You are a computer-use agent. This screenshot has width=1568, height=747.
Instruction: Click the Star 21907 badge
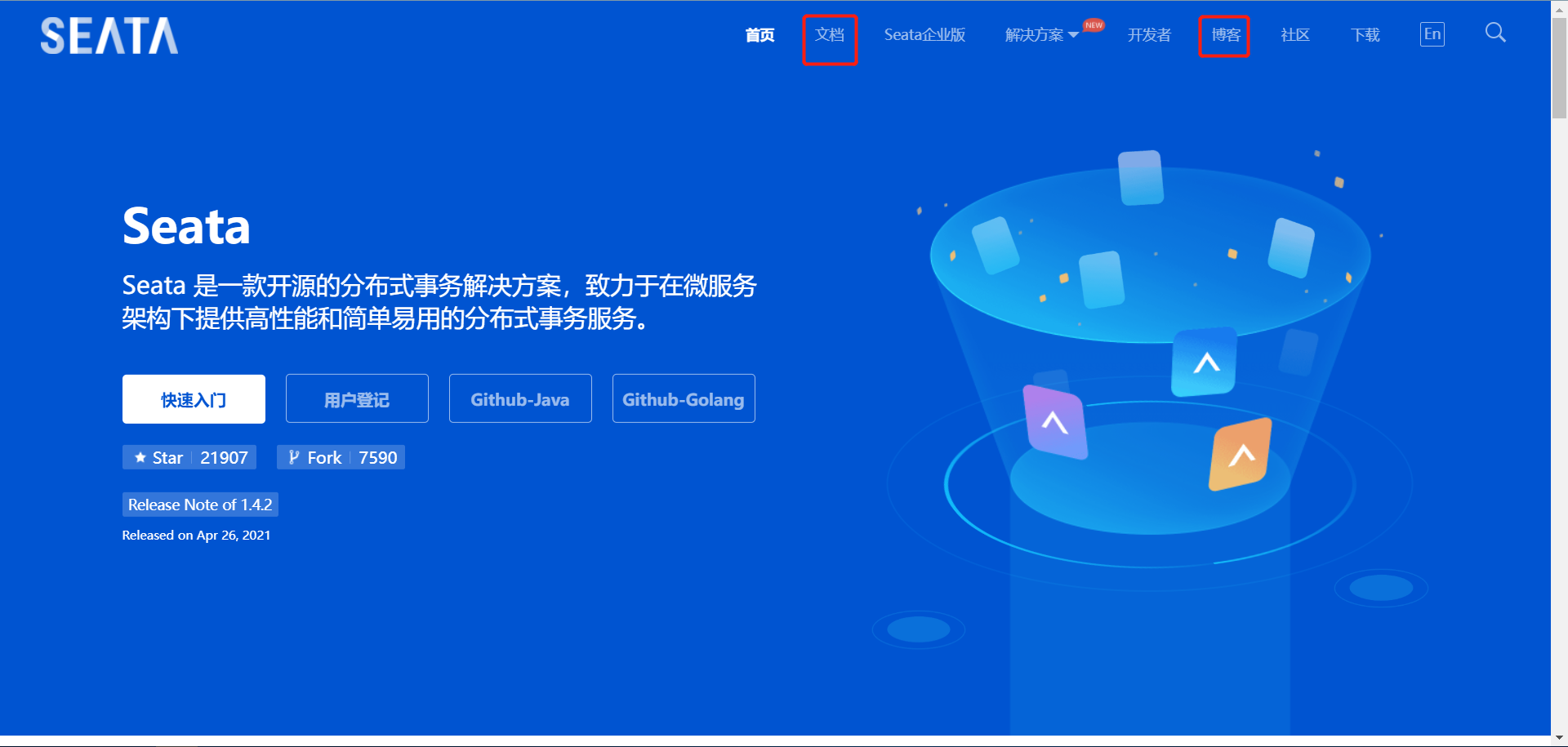(189, 457)
